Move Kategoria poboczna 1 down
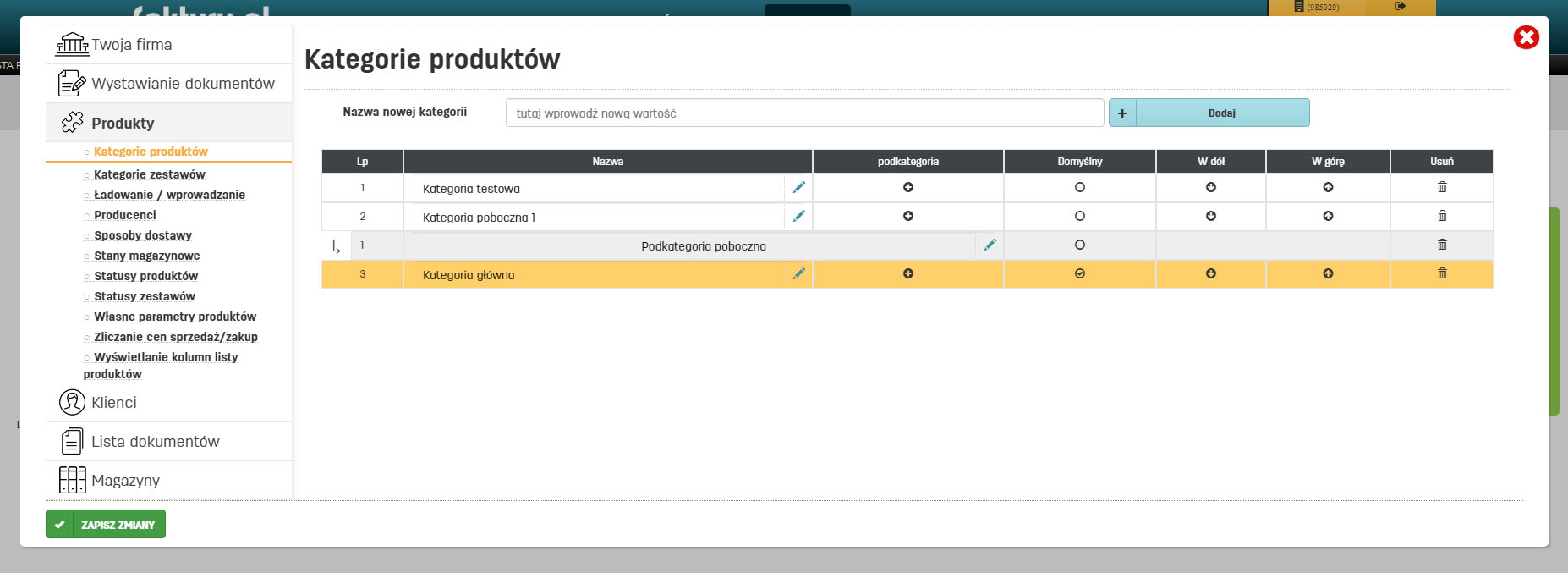 click(x=1211, y=216)
